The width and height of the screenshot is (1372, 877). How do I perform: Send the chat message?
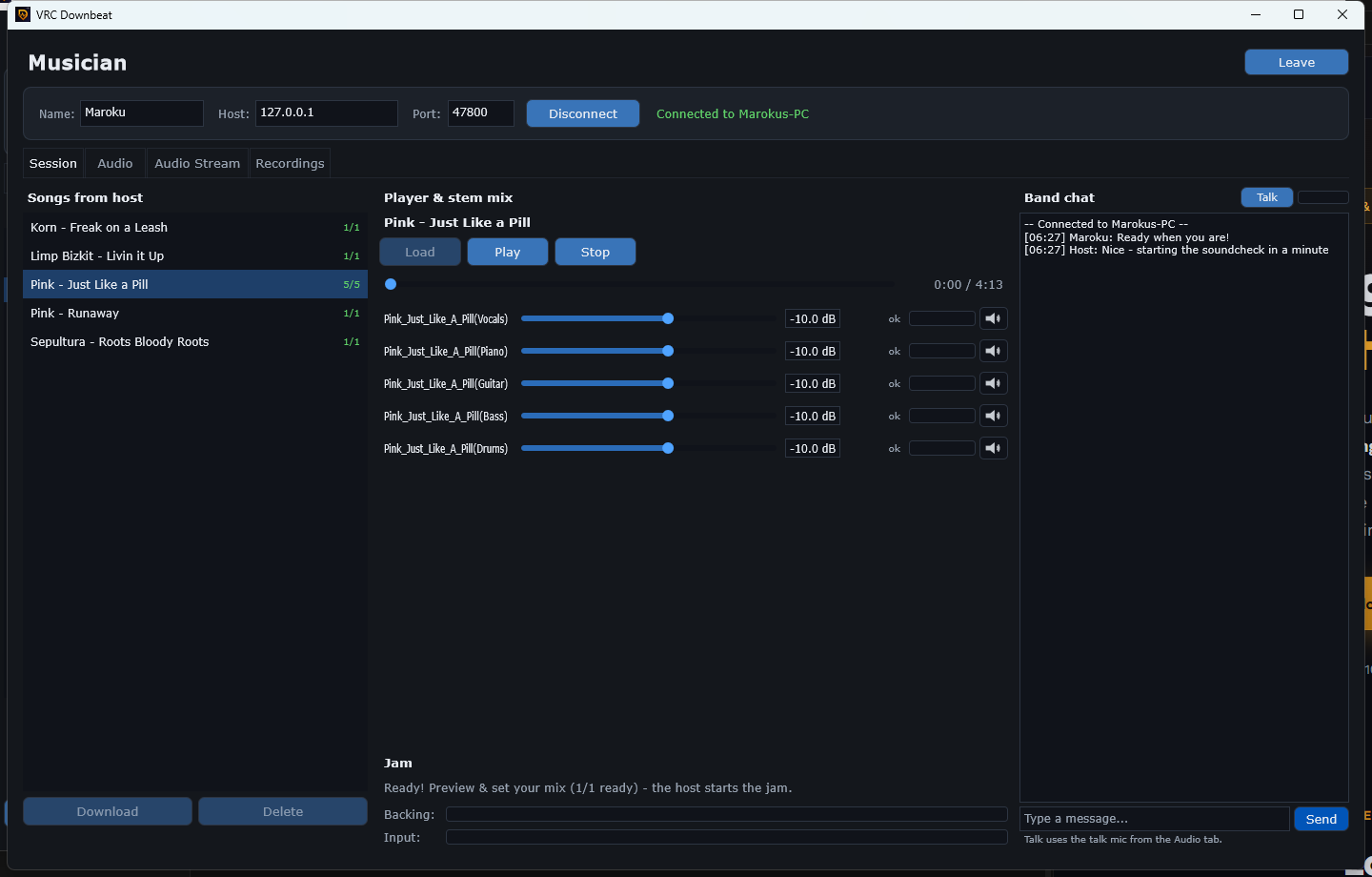(1322, 819)
